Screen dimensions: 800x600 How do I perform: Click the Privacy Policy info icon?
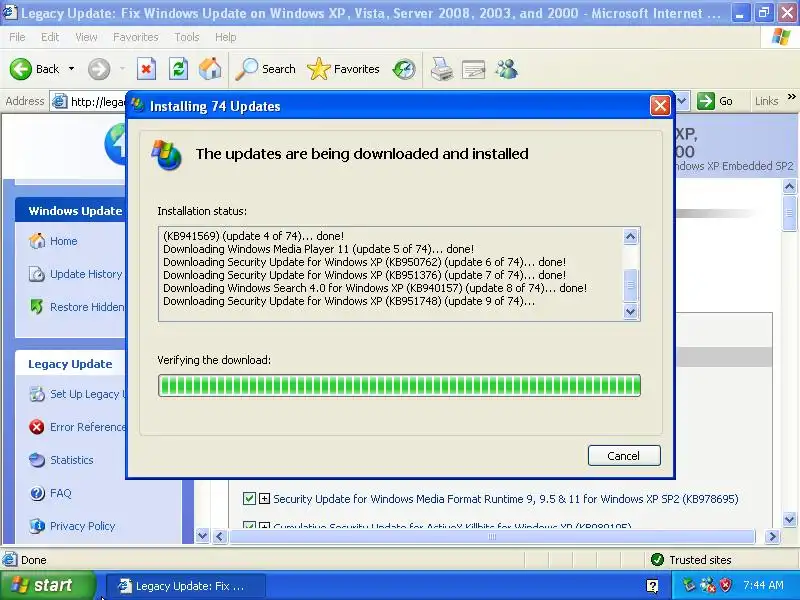tap(37, 526)
